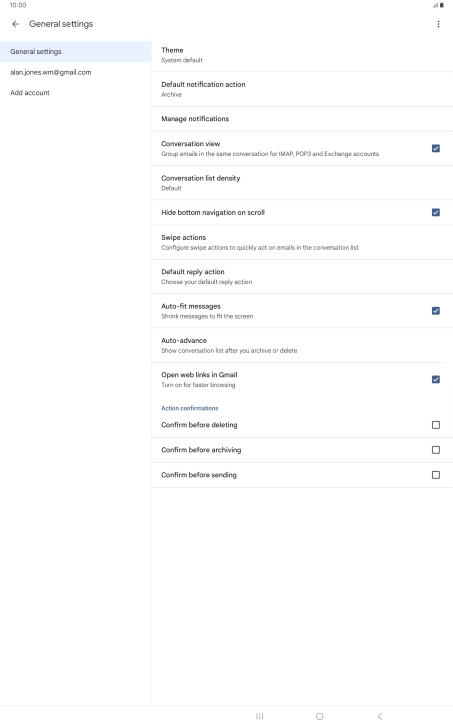Tap the recent apps navigation icon

coord(259,716)
